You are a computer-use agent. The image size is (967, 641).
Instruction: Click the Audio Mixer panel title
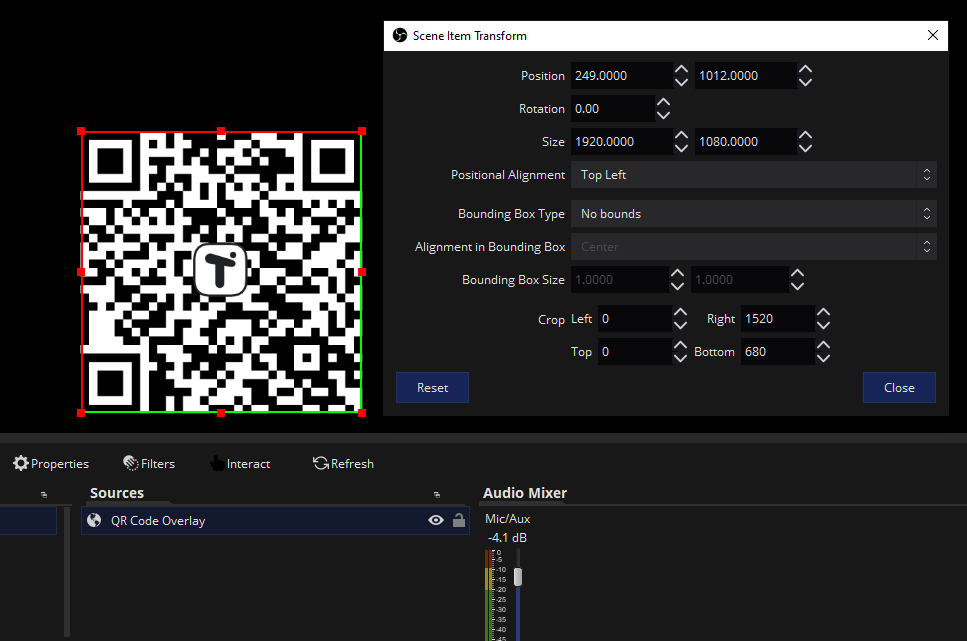525,493
